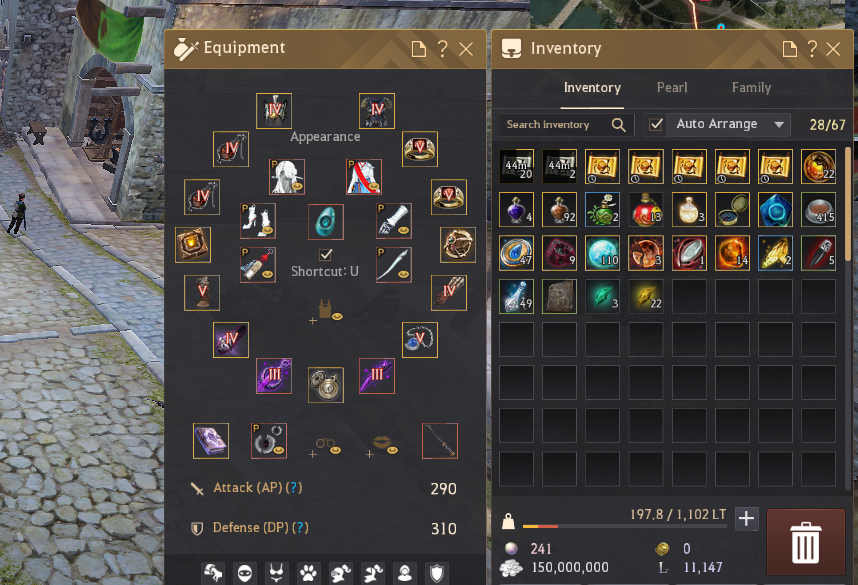Select the compass item in inventory

point(732,210)
